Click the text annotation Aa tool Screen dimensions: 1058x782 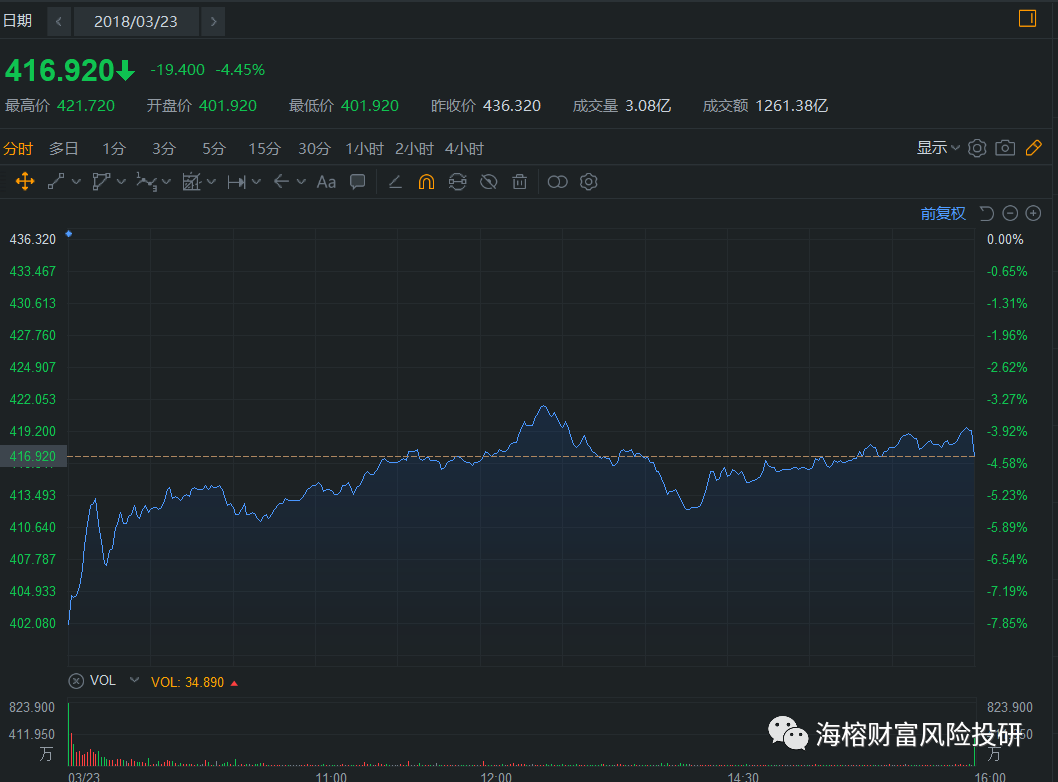click(x=326, y=182)
